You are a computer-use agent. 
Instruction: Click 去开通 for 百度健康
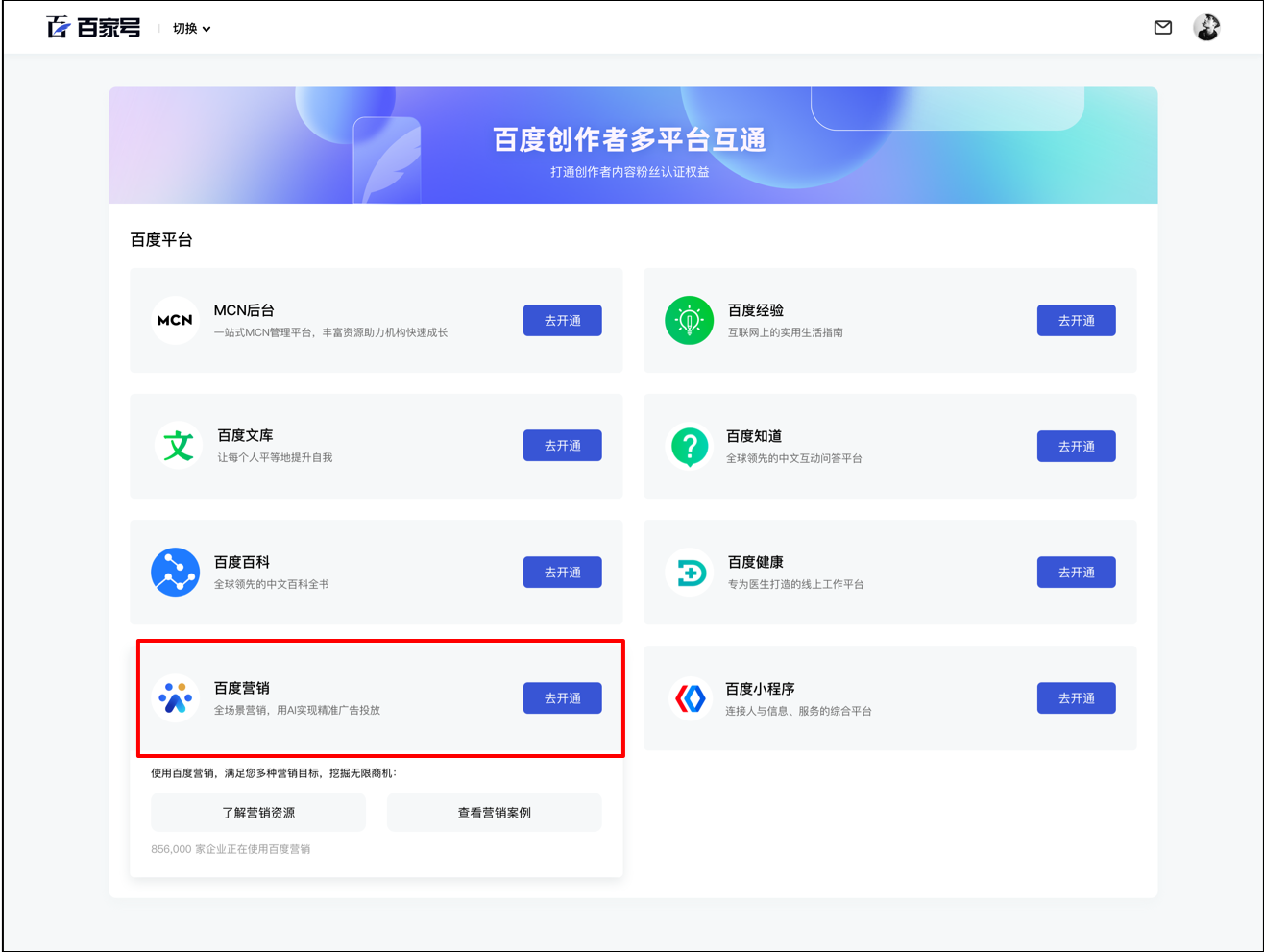click(1077, 573)
